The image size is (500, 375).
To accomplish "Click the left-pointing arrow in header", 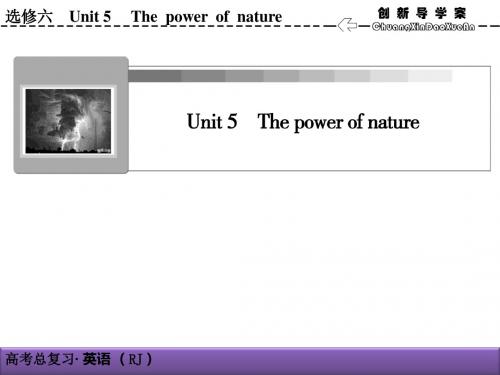I will (347, 25).
